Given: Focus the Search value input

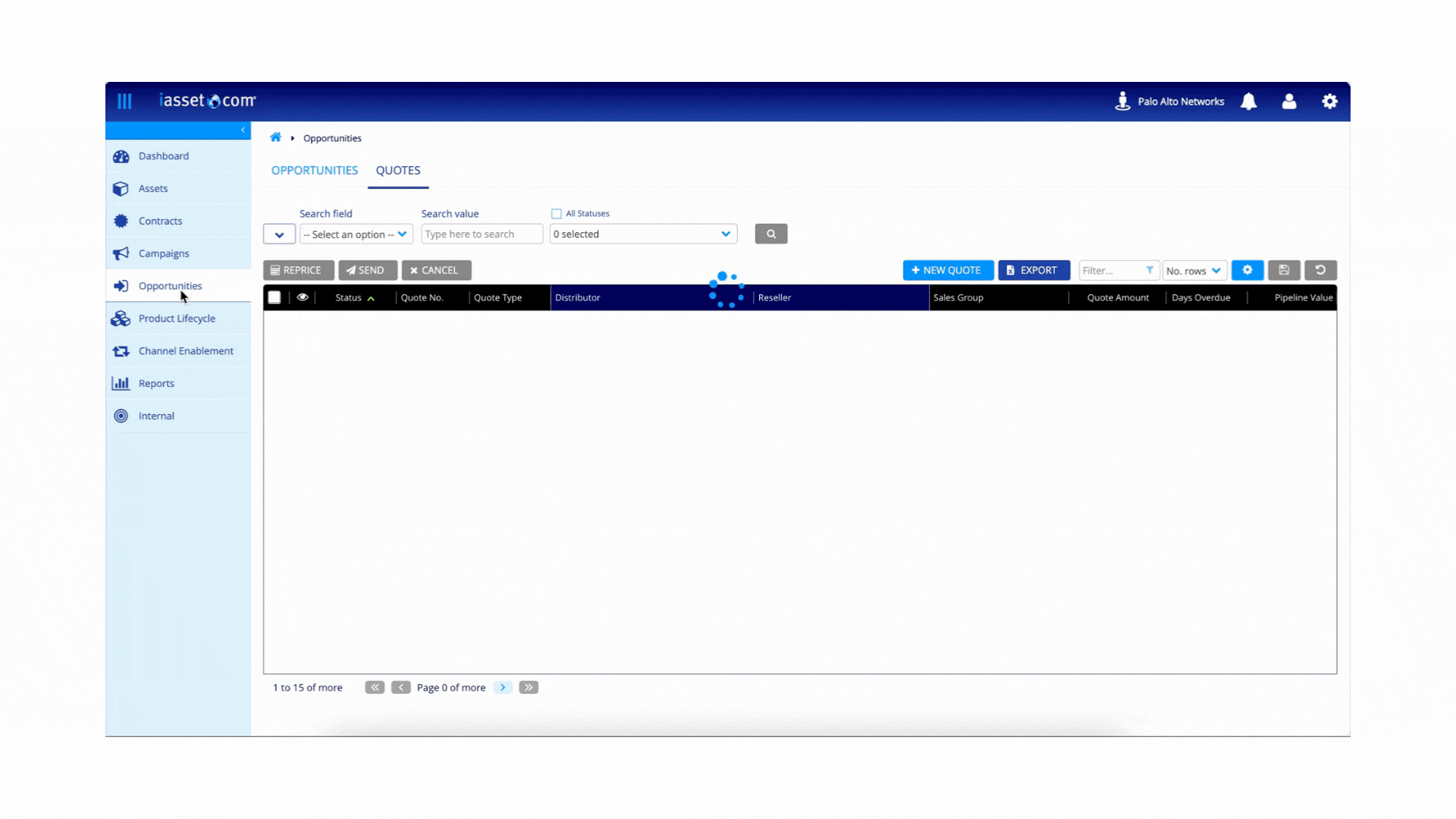Looking at the screenshot, I should (482, 234).
